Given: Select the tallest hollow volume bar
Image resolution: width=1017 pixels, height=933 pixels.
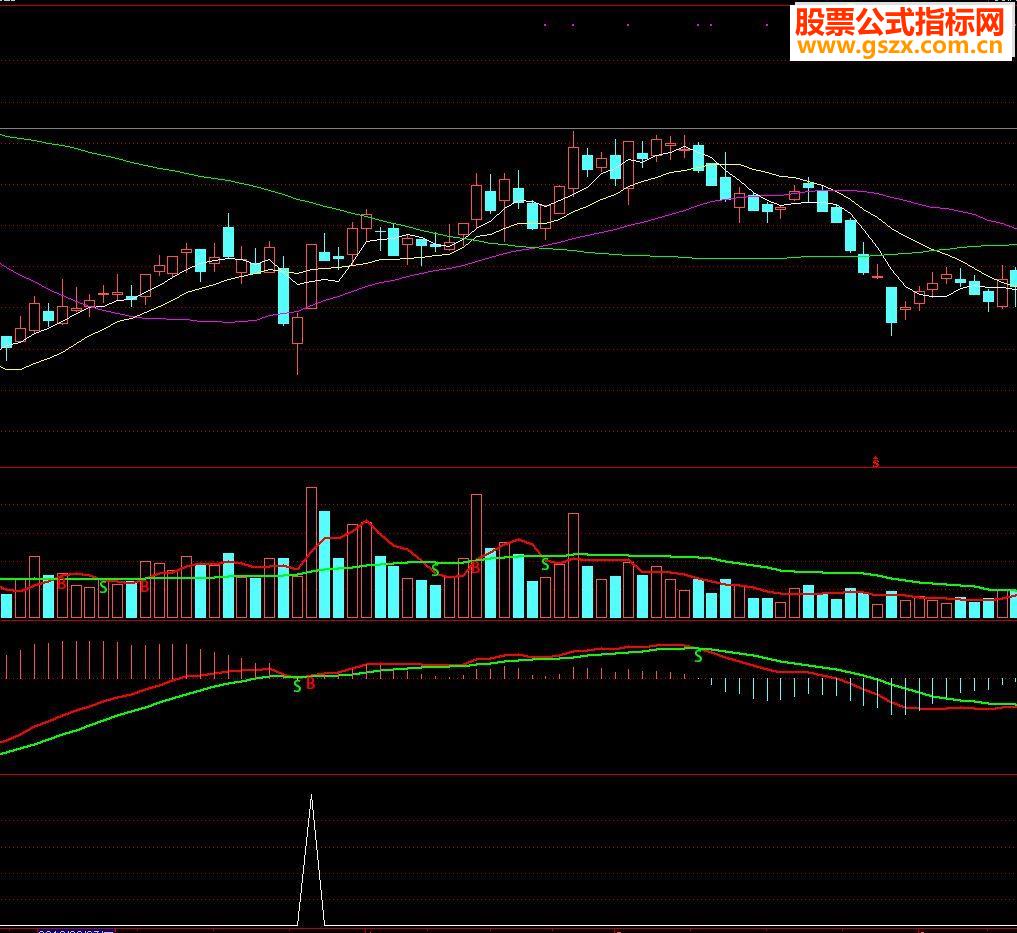Looking at the screenshot, I should pos(311,552).
